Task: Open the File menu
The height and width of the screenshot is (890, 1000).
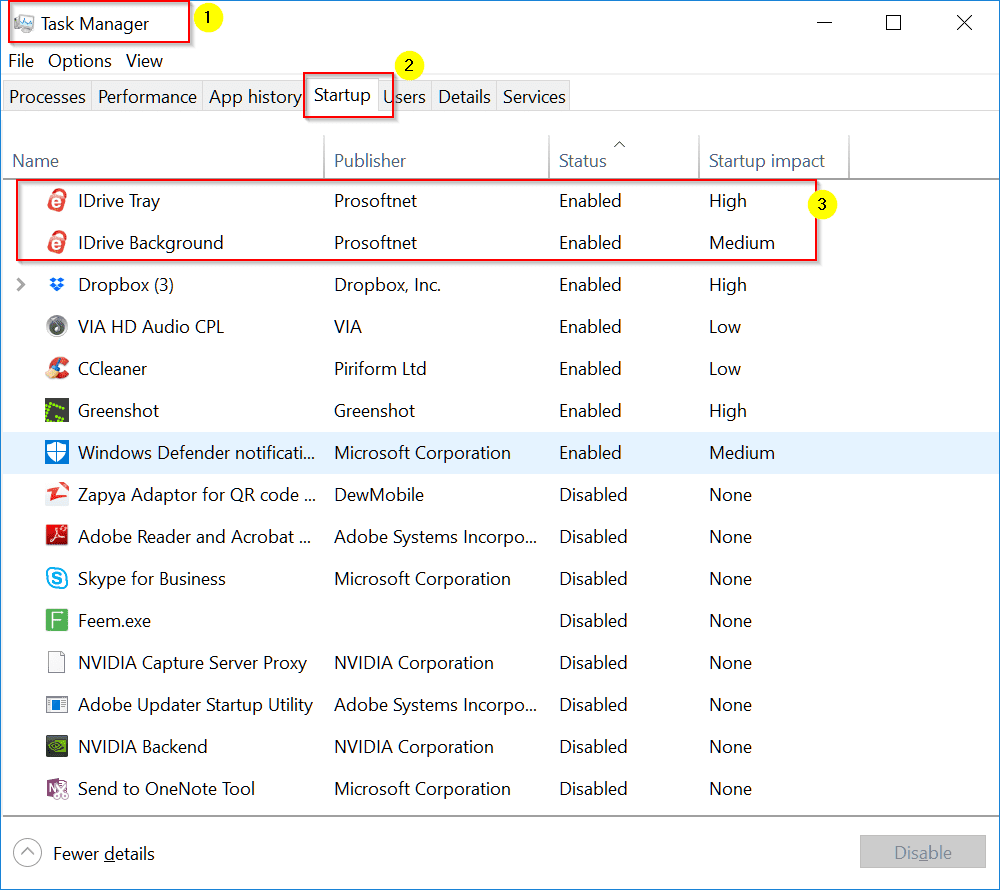Action: (x=21, y=61)
